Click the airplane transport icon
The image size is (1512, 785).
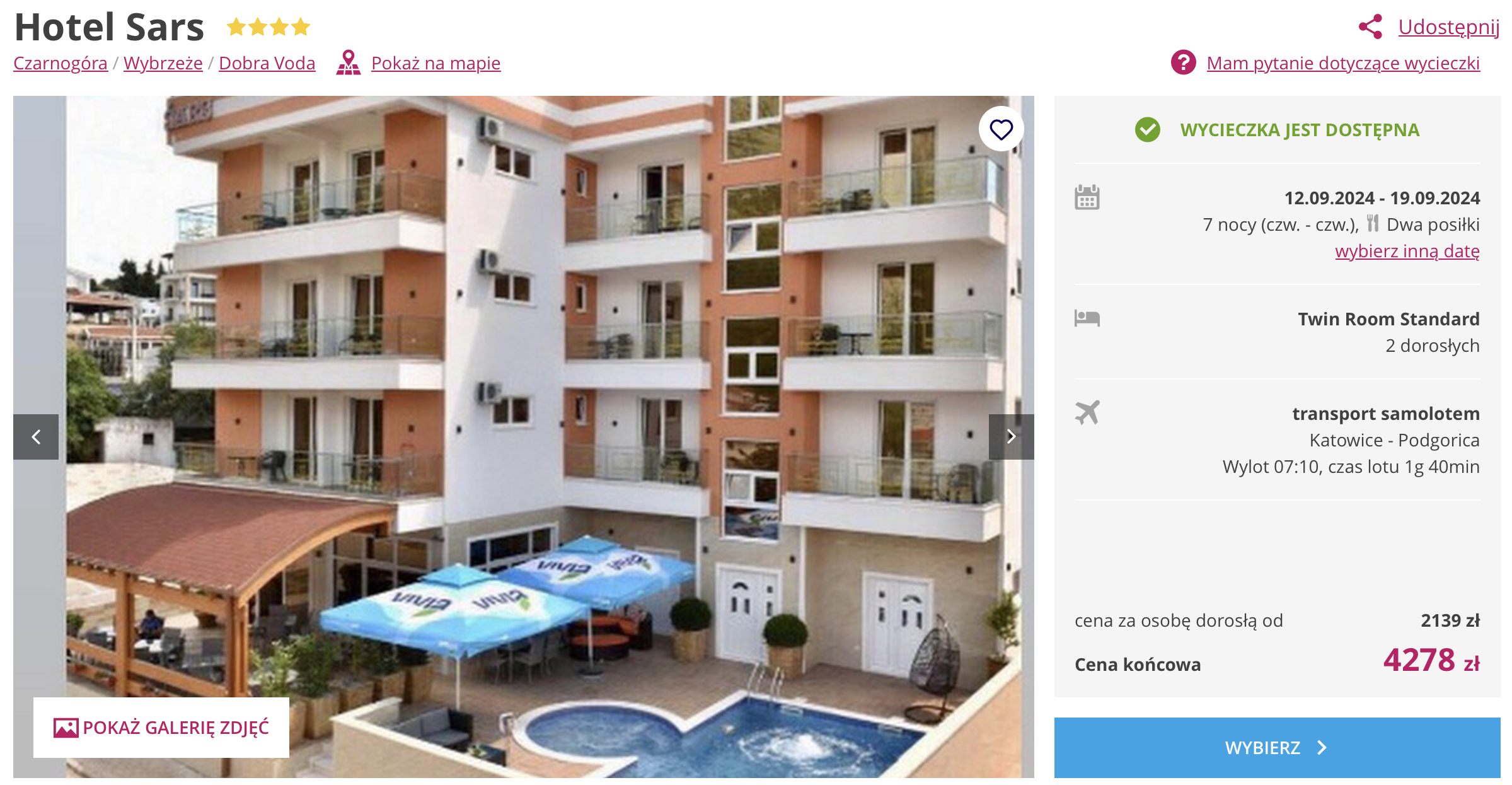pos(1087,413)
